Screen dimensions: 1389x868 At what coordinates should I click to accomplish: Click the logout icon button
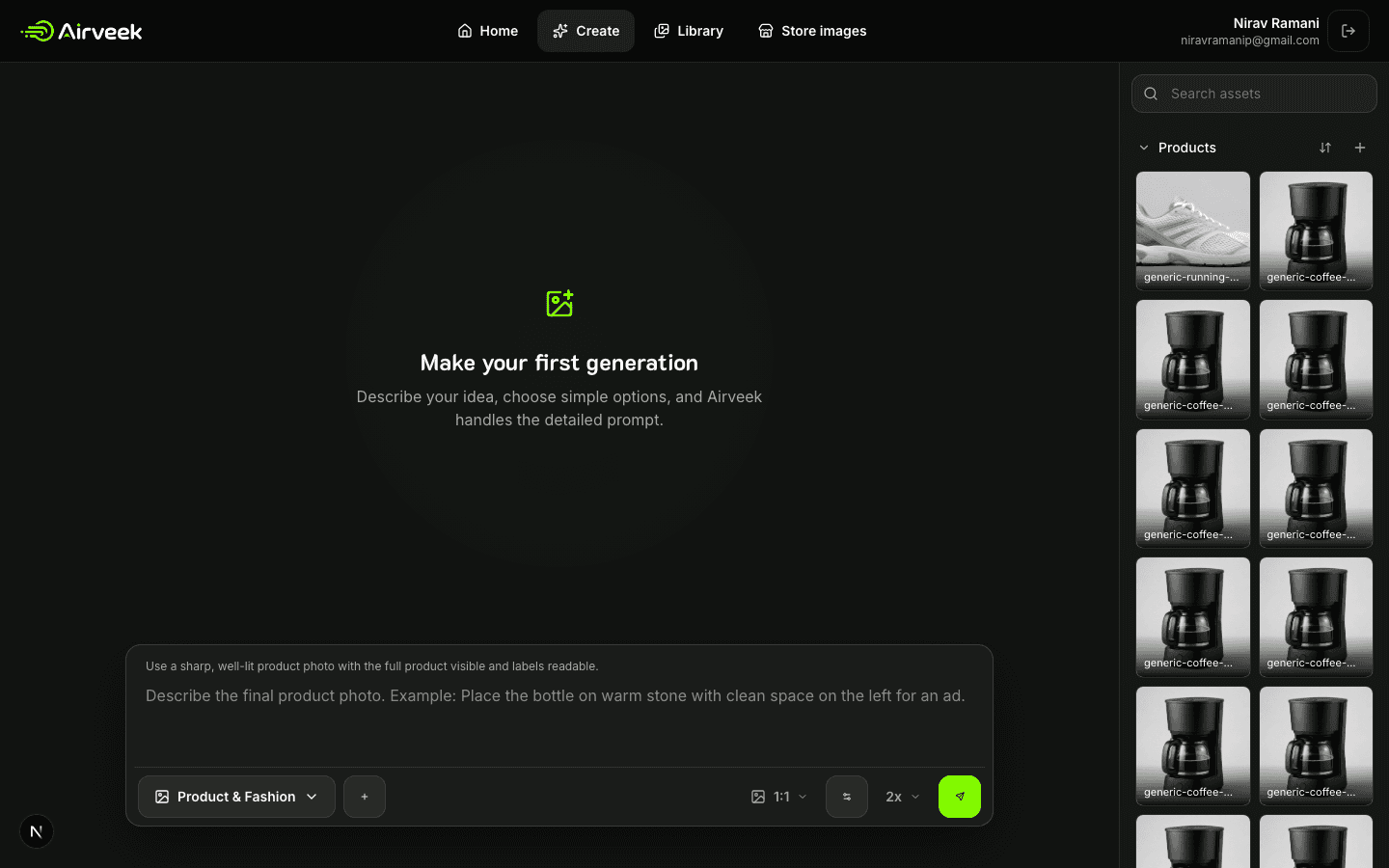tap(1348, 31)
